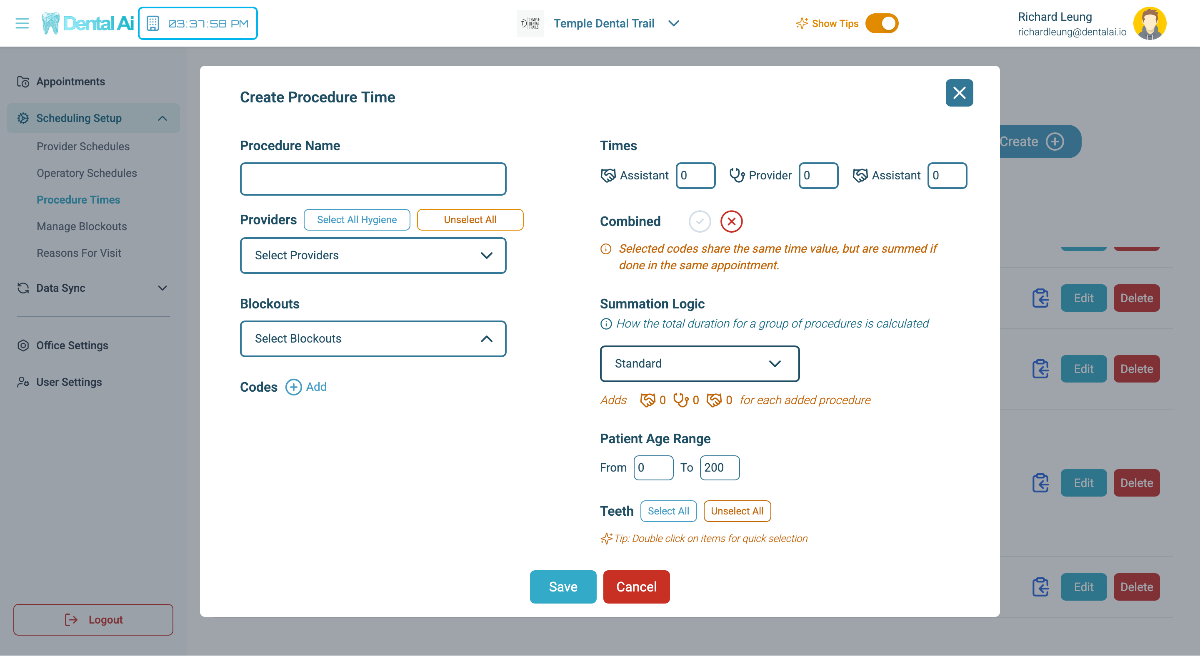Screen dimensions: 1200x656
Task: Open the Select Providers dropdown
Action: (x=373, y=255)
